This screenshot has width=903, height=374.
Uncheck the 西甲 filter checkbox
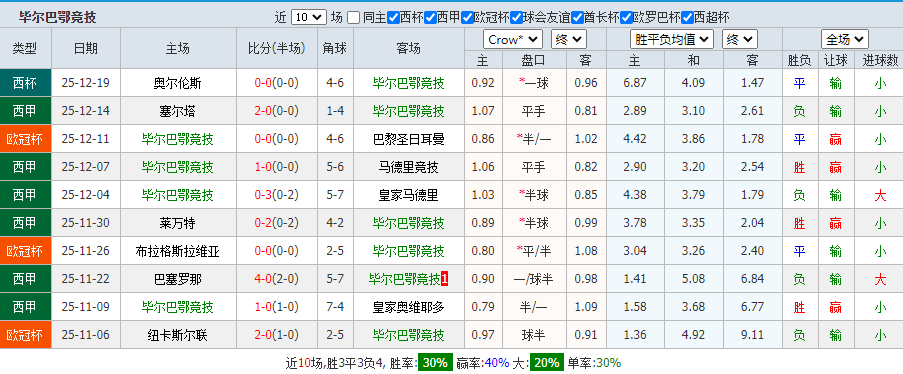(430, 17)
